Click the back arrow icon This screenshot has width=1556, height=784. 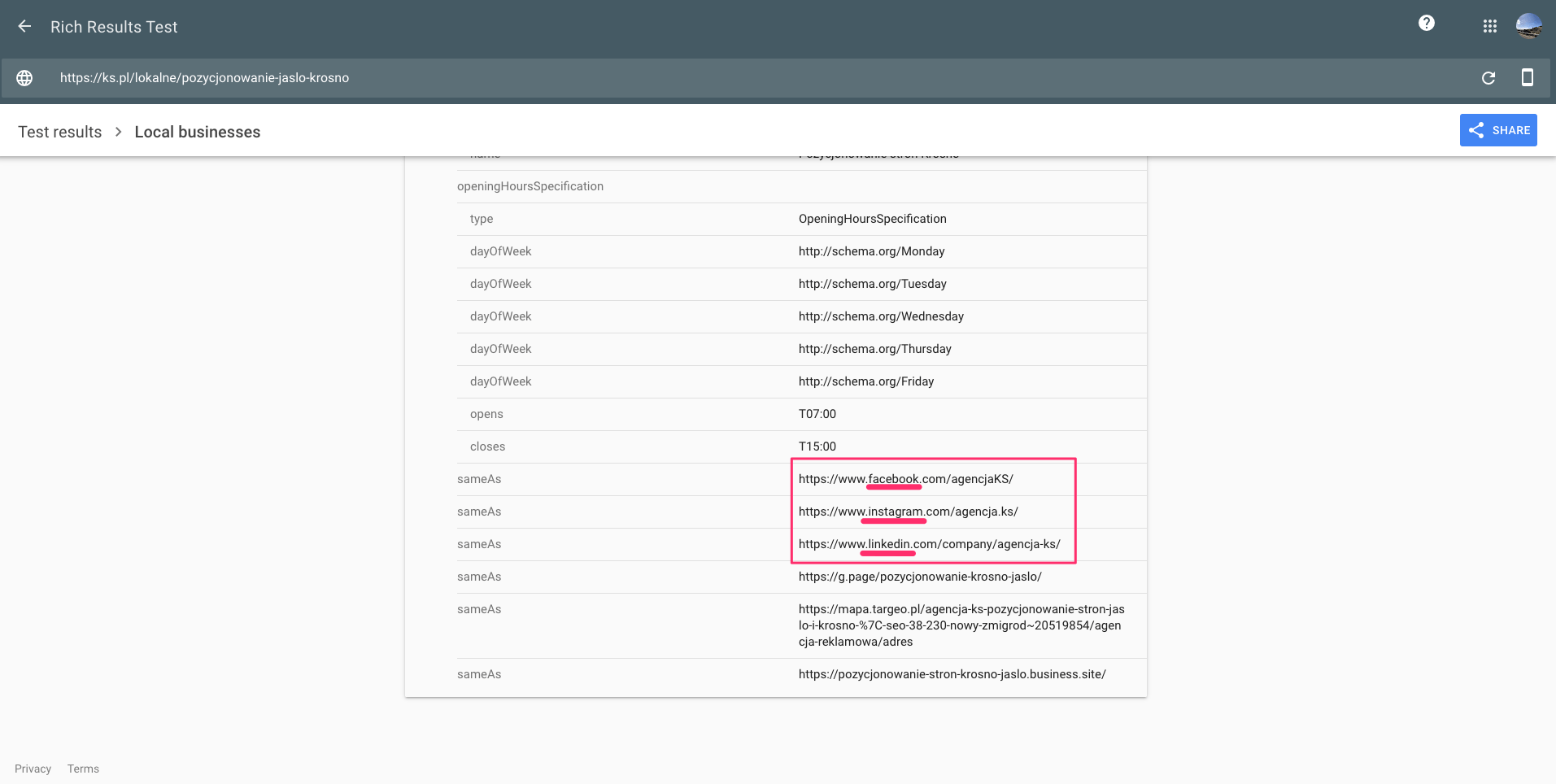coord(24,27)
